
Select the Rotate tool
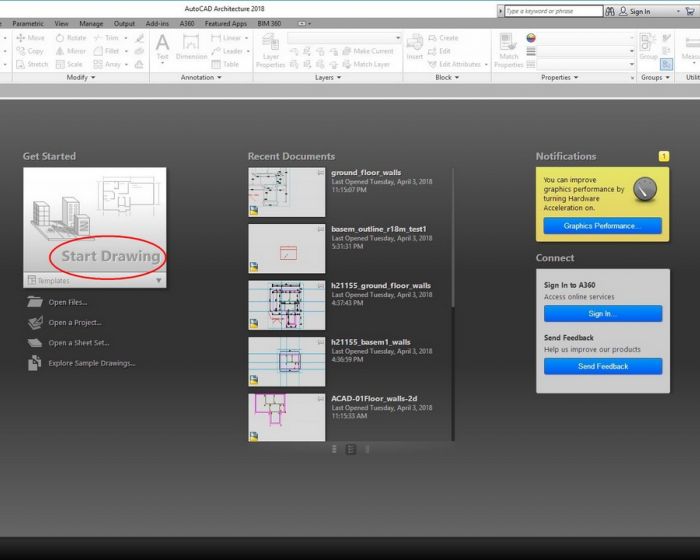tap(71, 38)
